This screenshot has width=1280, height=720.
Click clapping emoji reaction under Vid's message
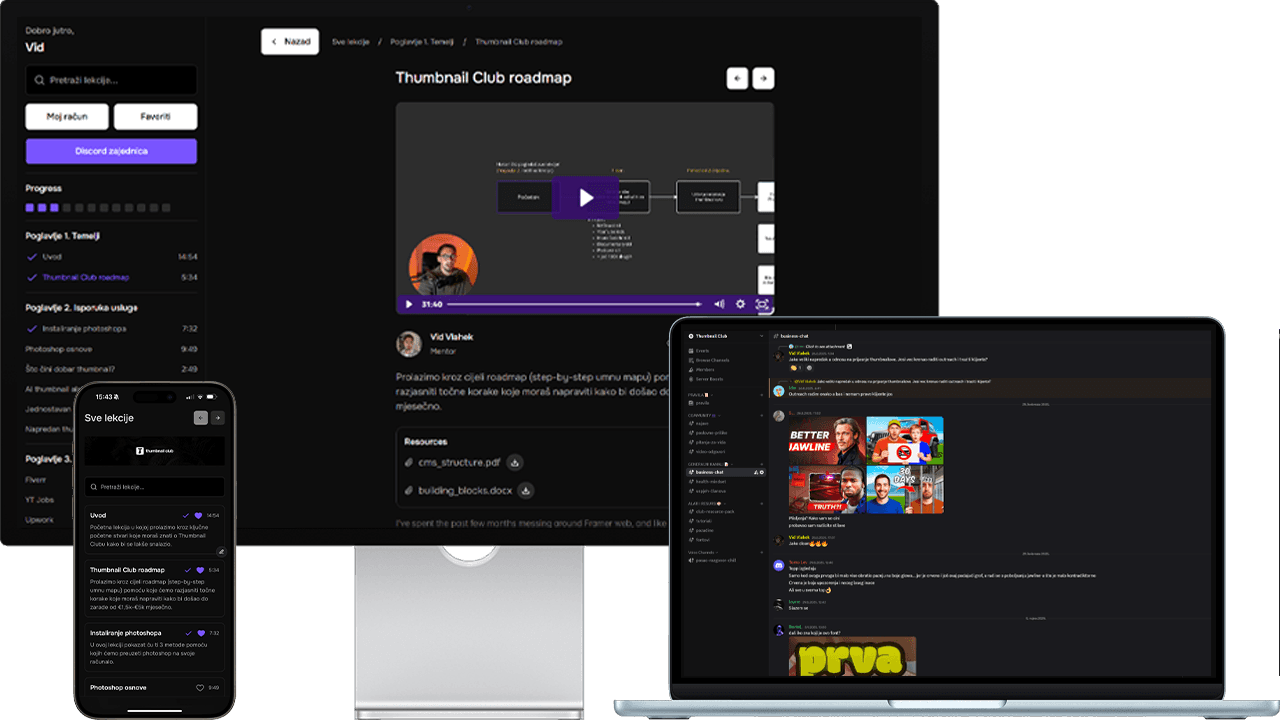796,368
